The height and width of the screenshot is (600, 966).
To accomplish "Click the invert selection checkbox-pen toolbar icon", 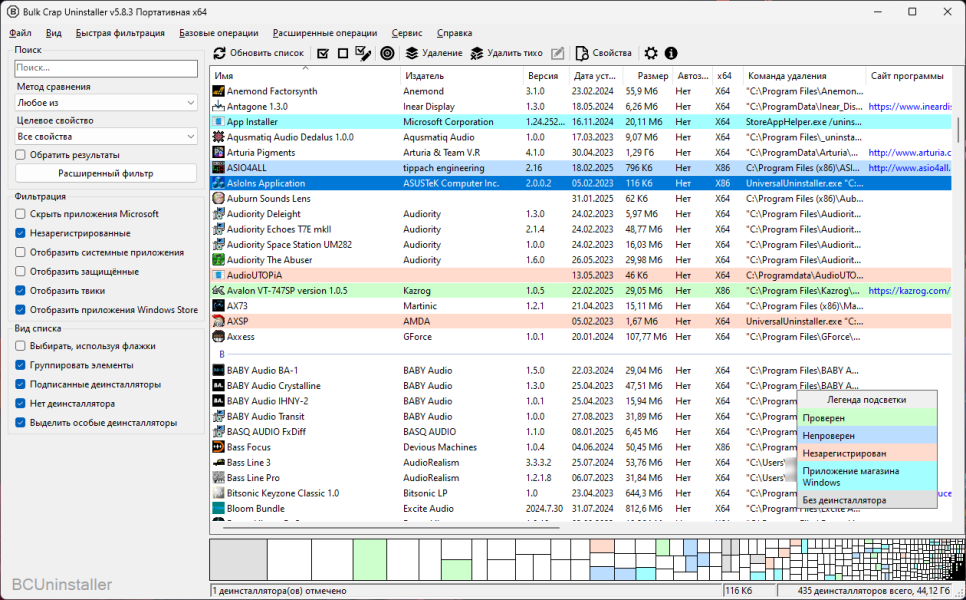I will [x=363, y=54].
